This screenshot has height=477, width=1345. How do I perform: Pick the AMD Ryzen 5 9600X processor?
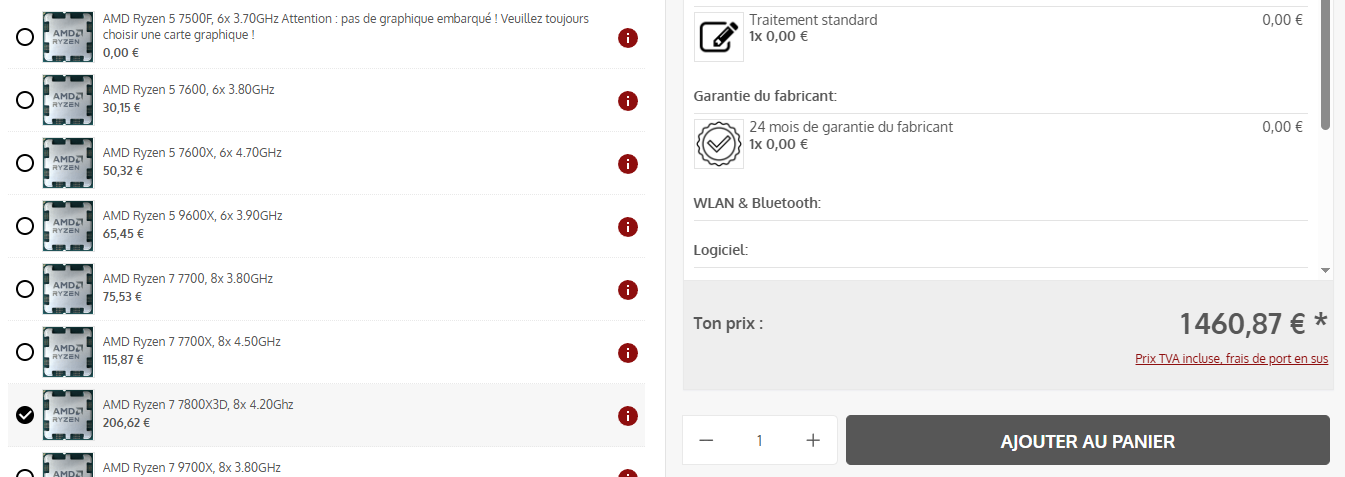[25, 227]
